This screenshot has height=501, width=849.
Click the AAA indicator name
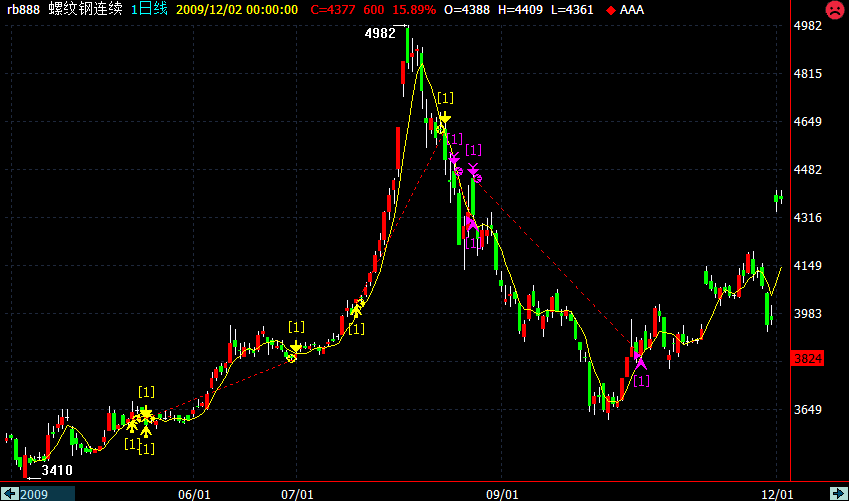click(x=632, y=9)
